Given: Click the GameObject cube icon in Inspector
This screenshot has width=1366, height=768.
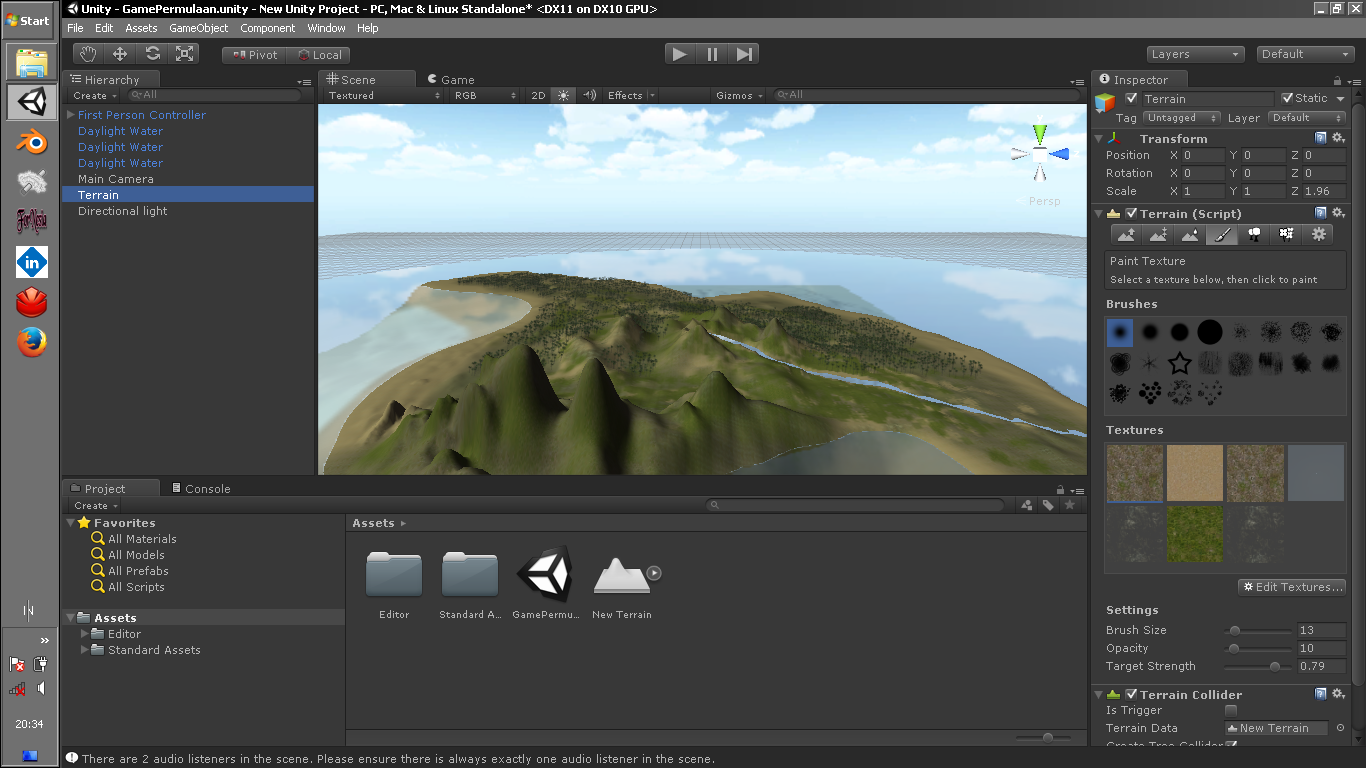Looking at the screenshot, I should [x=1105, y=102].
